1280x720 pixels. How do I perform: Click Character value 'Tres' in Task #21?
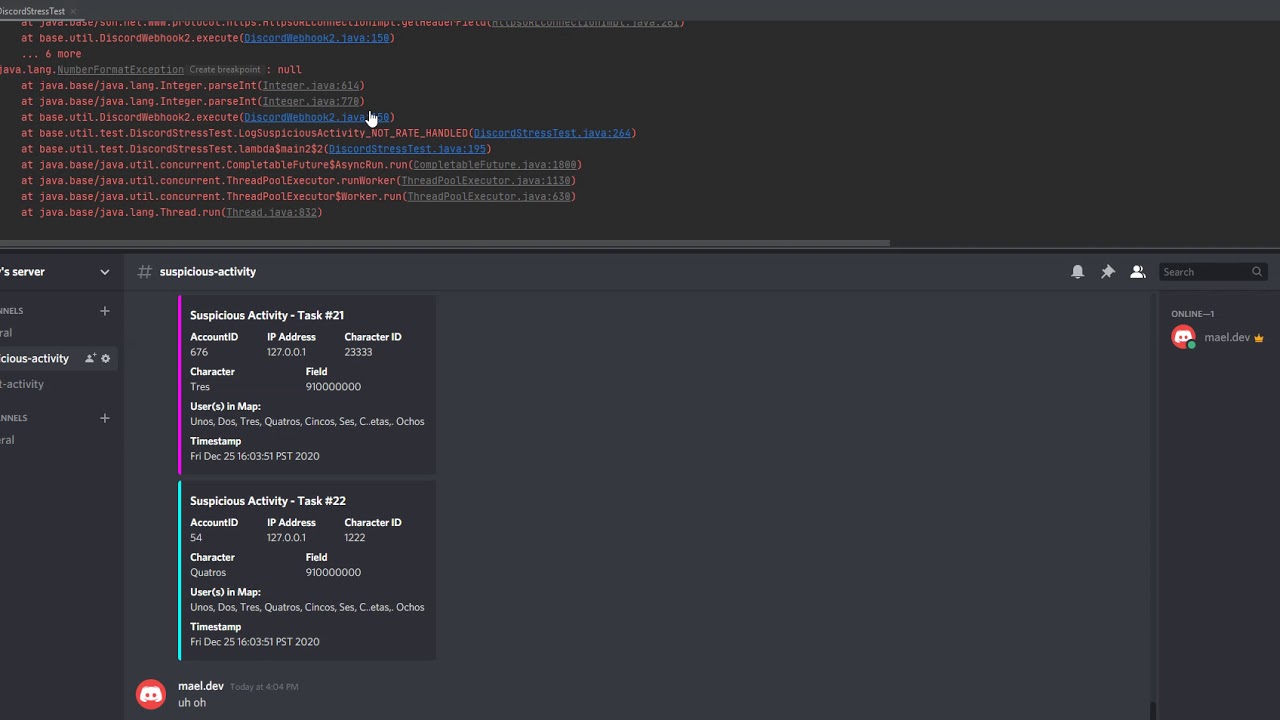[x=200, y=387]
